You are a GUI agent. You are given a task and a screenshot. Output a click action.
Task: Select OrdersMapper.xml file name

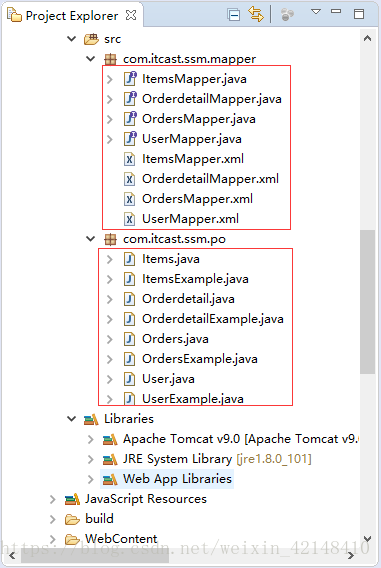point(197,199)
